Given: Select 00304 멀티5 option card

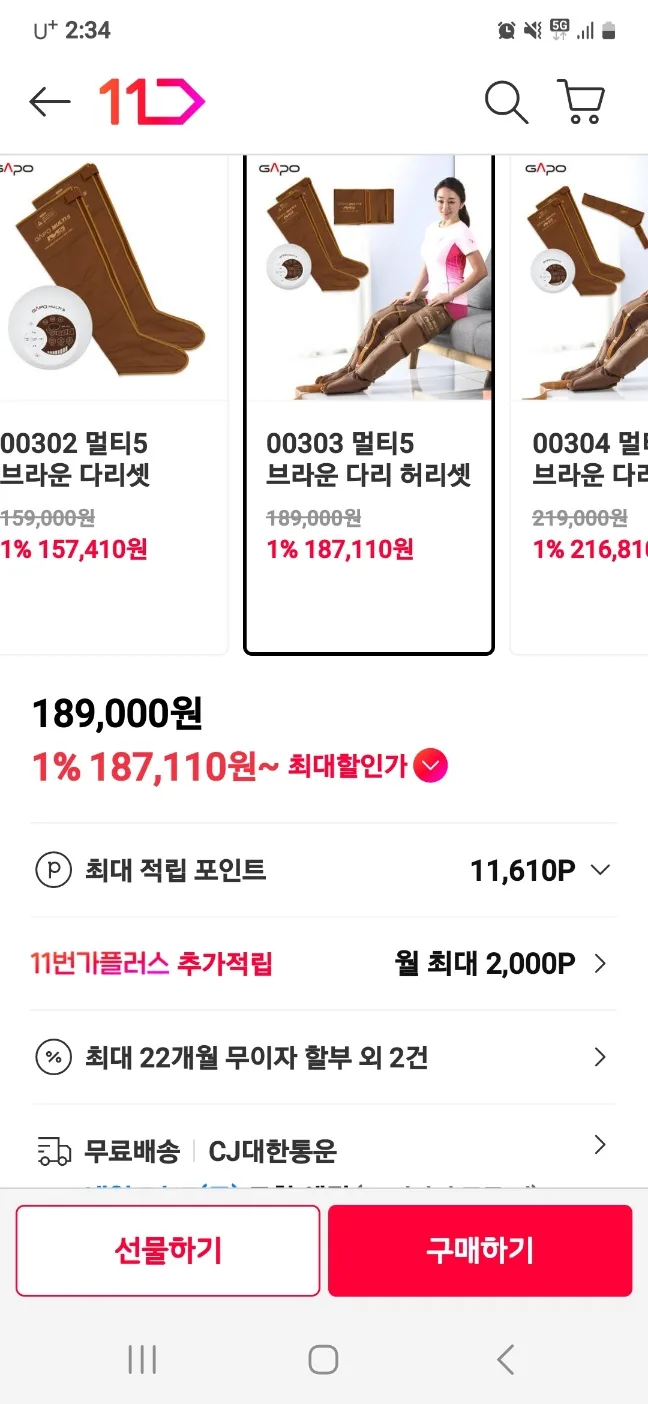Looking at the screenshot, I should [x=579, y=405].
